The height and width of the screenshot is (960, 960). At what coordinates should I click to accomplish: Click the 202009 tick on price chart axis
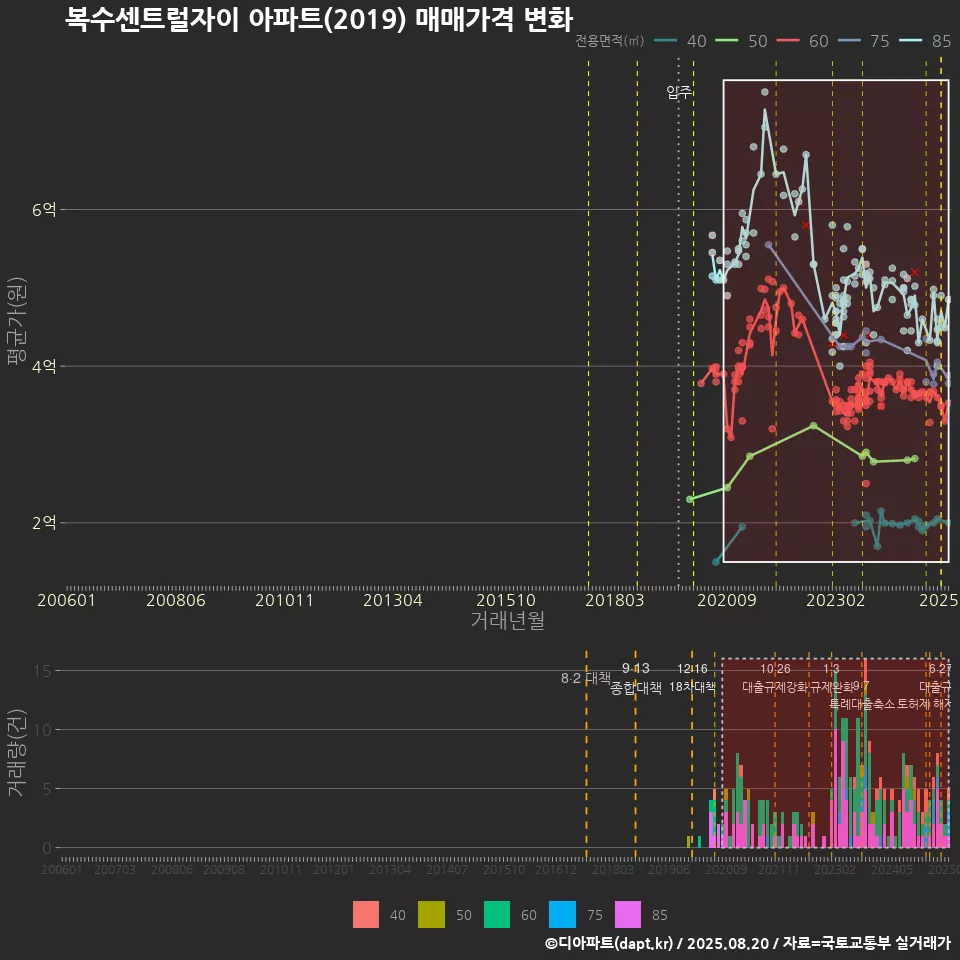pyautogui.click(x=727, y=600)
